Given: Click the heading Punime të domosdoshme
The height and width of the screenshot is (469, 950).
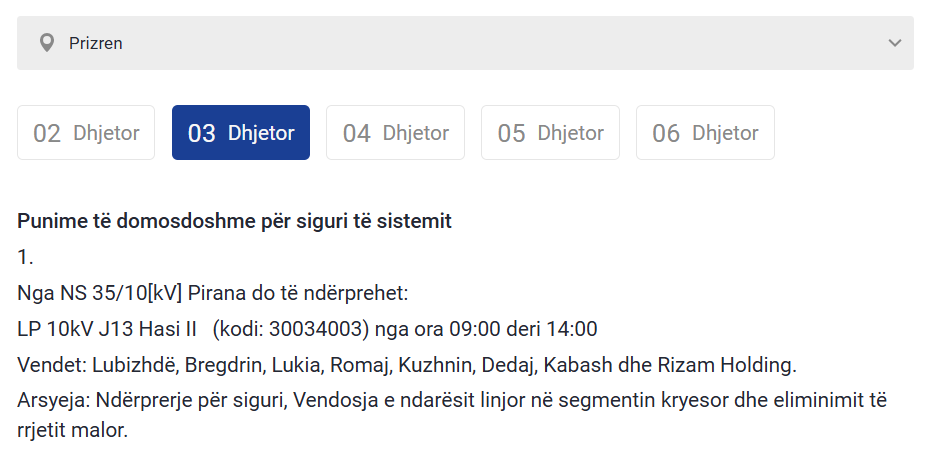Looking at the screenshot, I should (x=234, y=221).
